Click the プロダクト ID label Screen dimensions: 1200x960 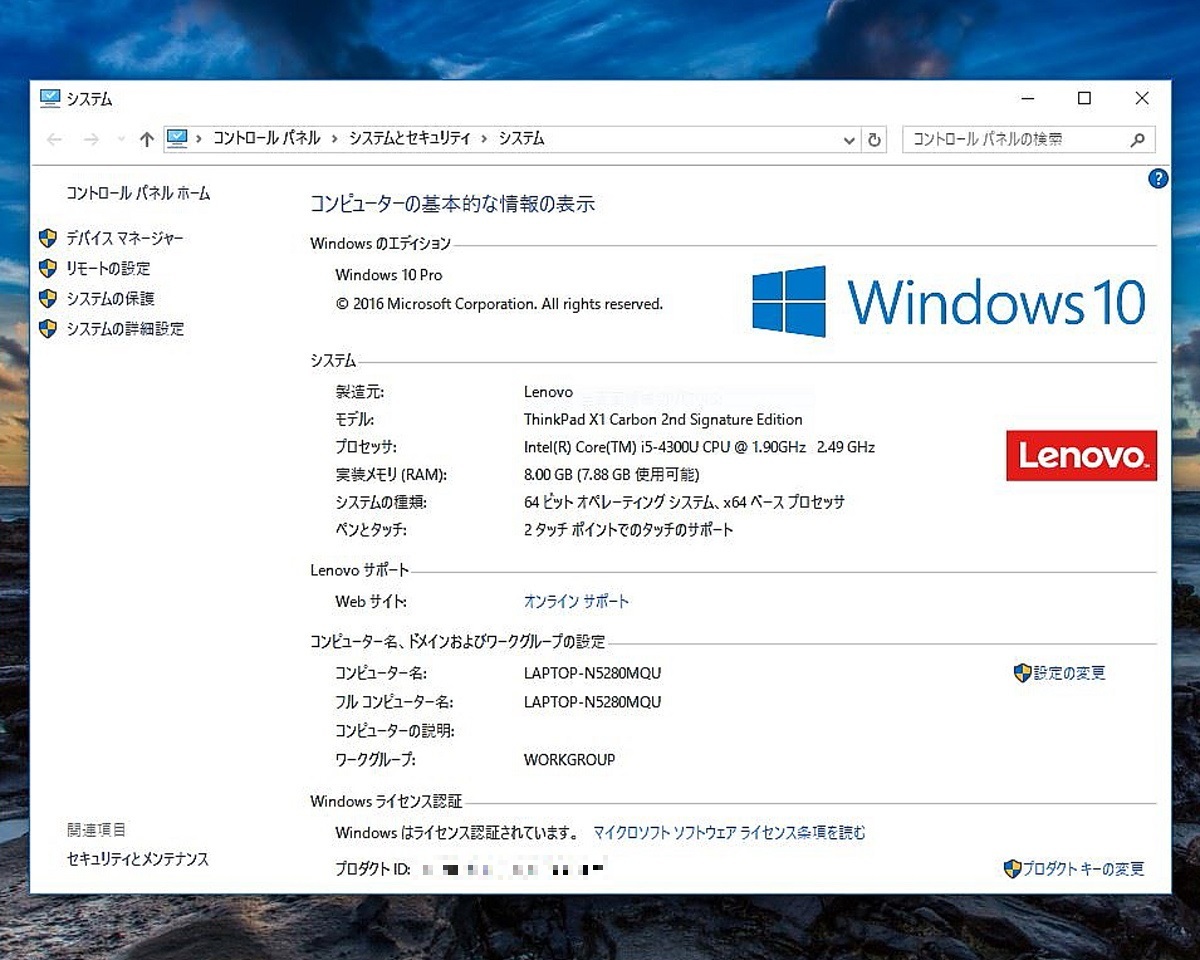click(x=373, y=869)
